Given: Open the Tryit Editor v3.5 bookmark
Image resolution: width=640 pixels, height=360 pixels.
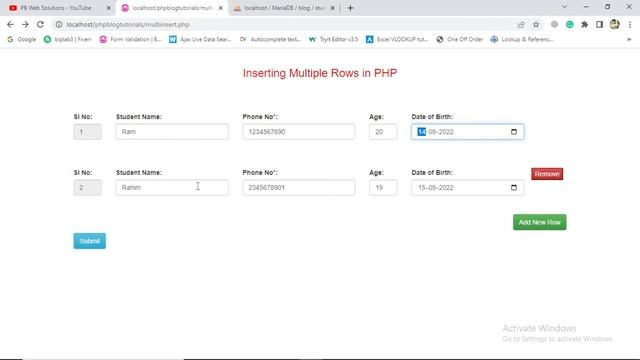Looking at the screenshot, I should pos(333,39).
